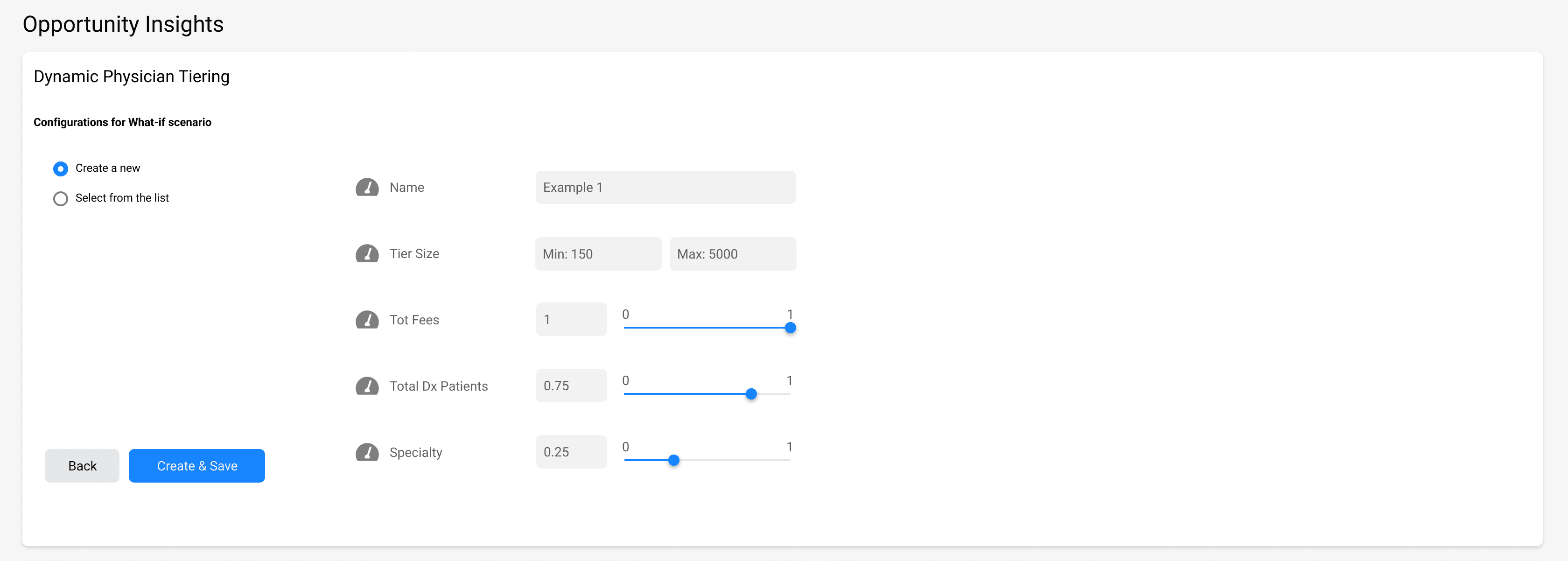Click the Name field showing Example 1

tap(665, 188)
